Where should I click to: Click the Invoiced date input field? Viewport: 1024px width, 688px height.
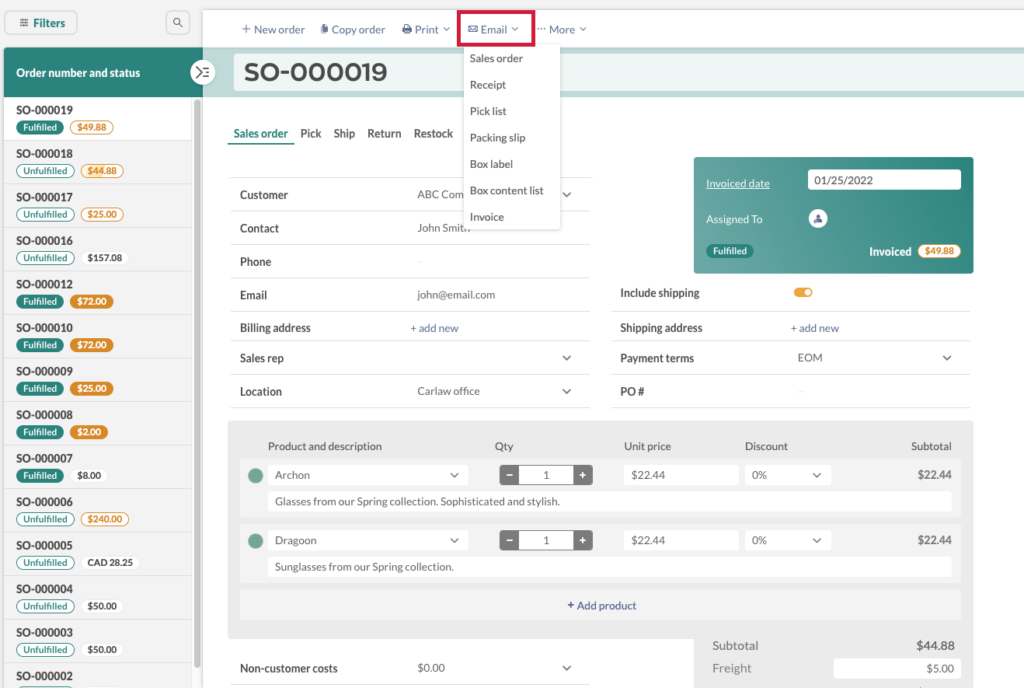[884, 179]
